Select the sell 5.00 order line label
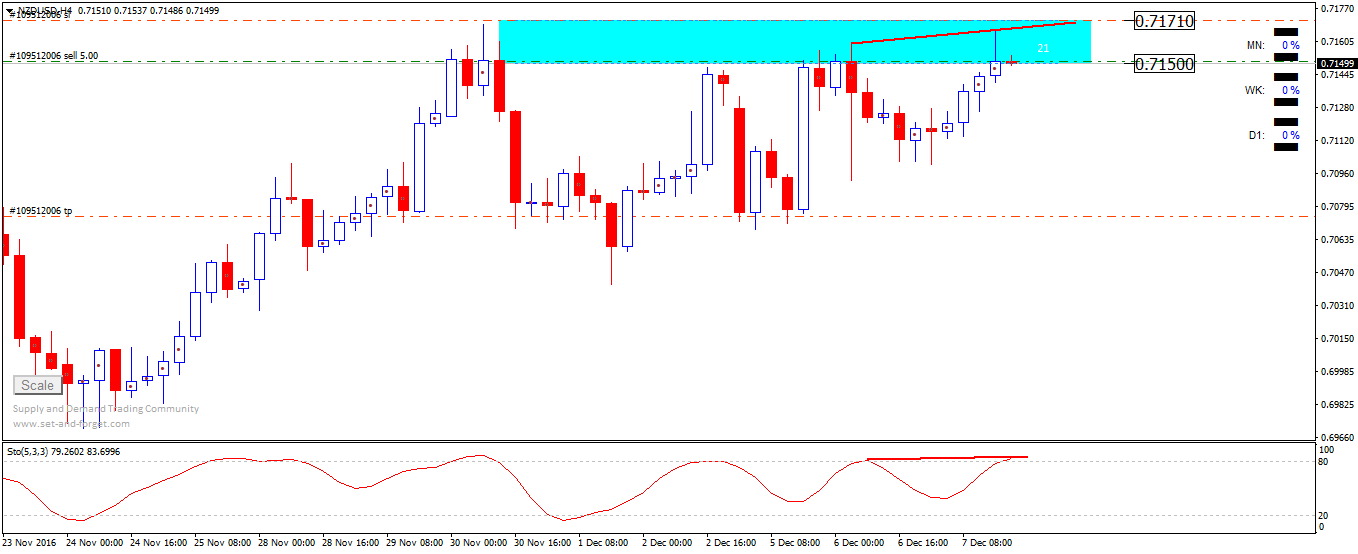The height and width of the screenshot is (554, 1358). (54, 56)
